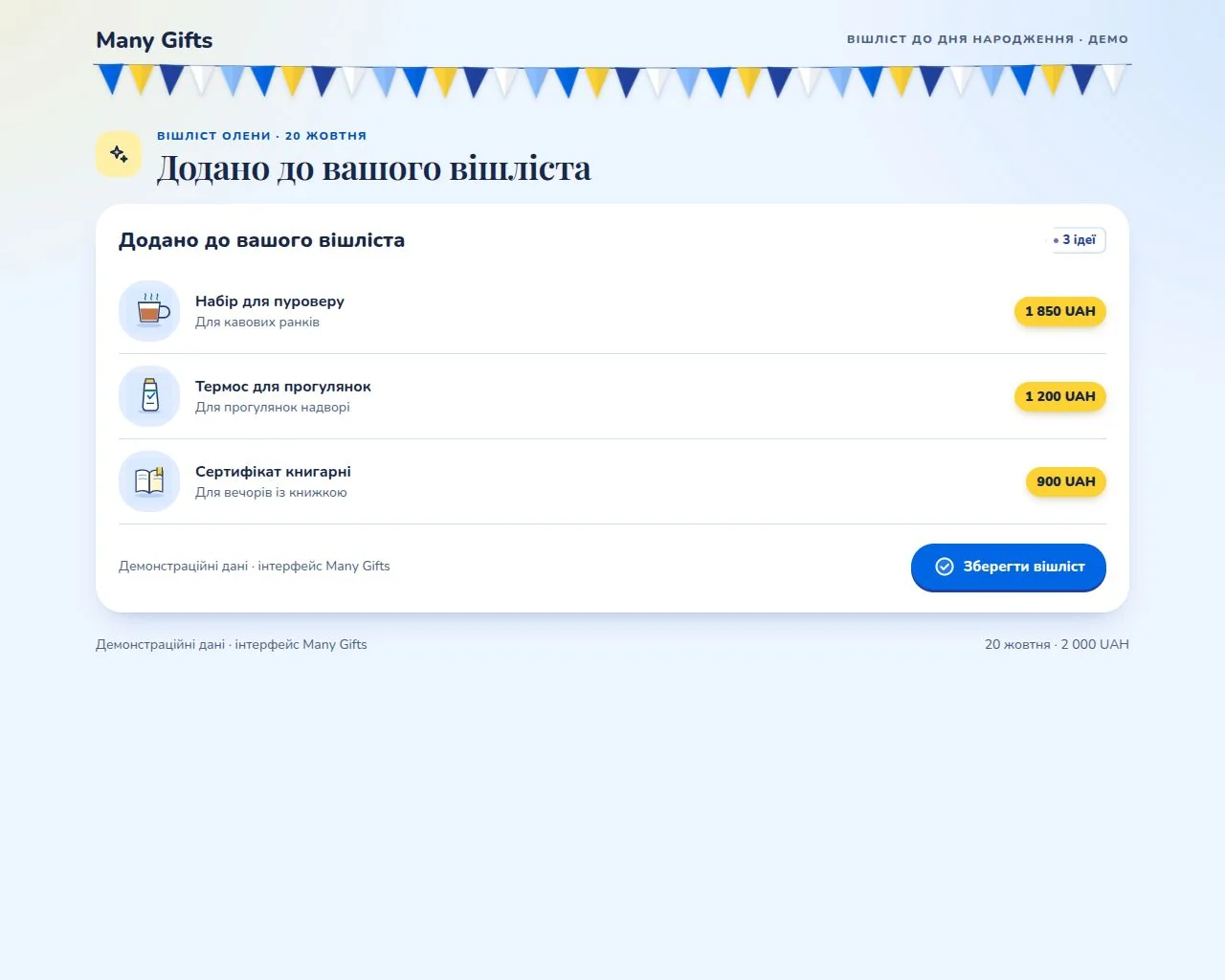Click the Для прогулянок надворі description
Screen dimensions: 1225x980
point(273,408)
